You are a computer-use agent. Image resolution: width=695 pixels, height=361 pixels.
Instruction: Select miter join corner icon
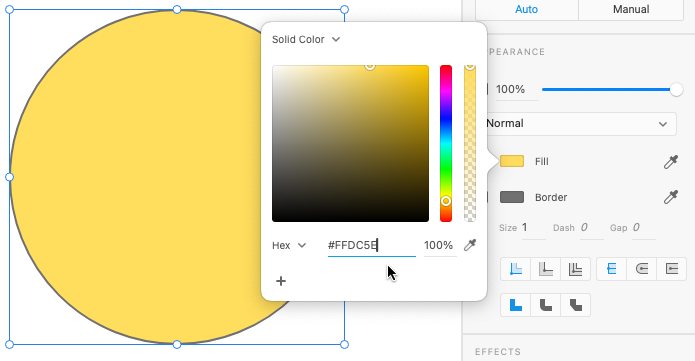click(x=515, y=305)
